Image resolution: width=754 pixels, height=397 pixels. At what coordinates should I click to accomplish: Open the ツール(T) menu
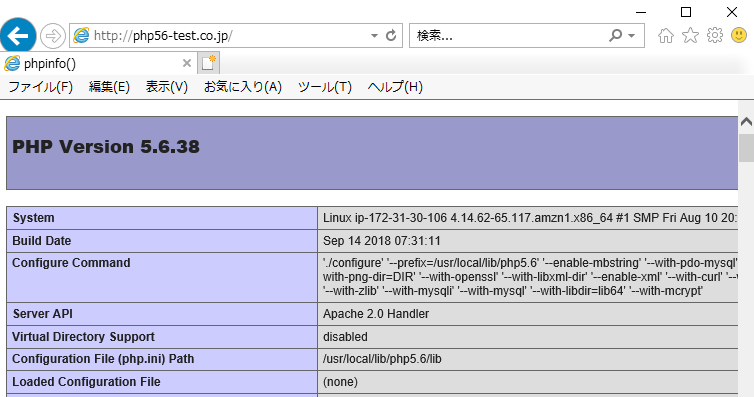[x=325, y=87]
